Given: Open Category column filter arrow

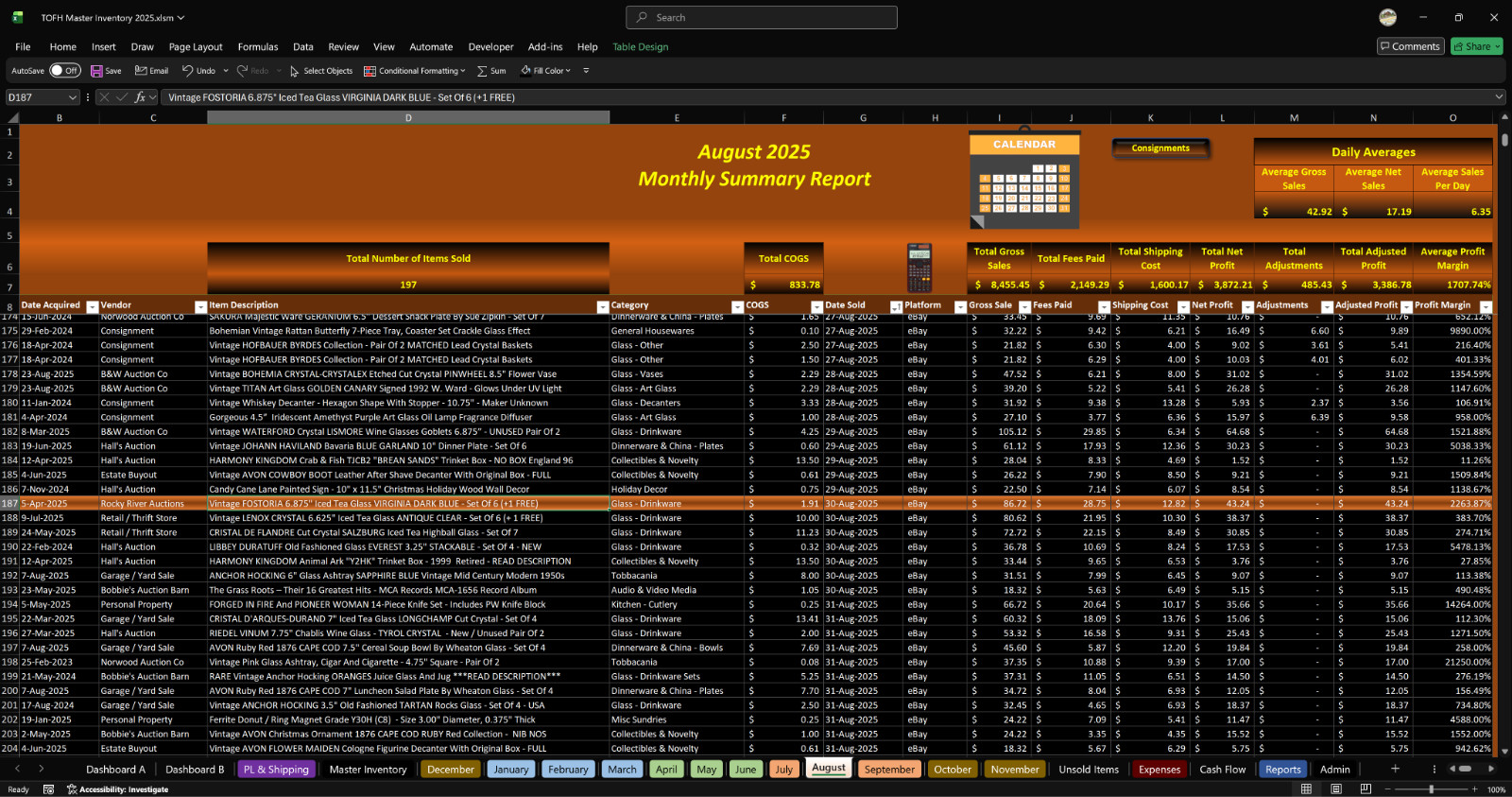Looking at the screenshot, I should pos(737,306).
